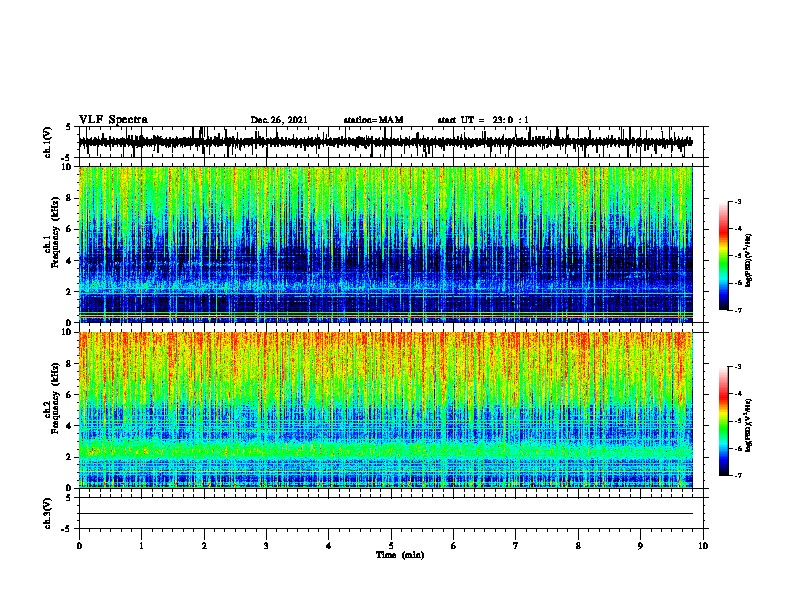Click the "VLF Spectra" title text

pyautogui.click(x=113, y=120)
